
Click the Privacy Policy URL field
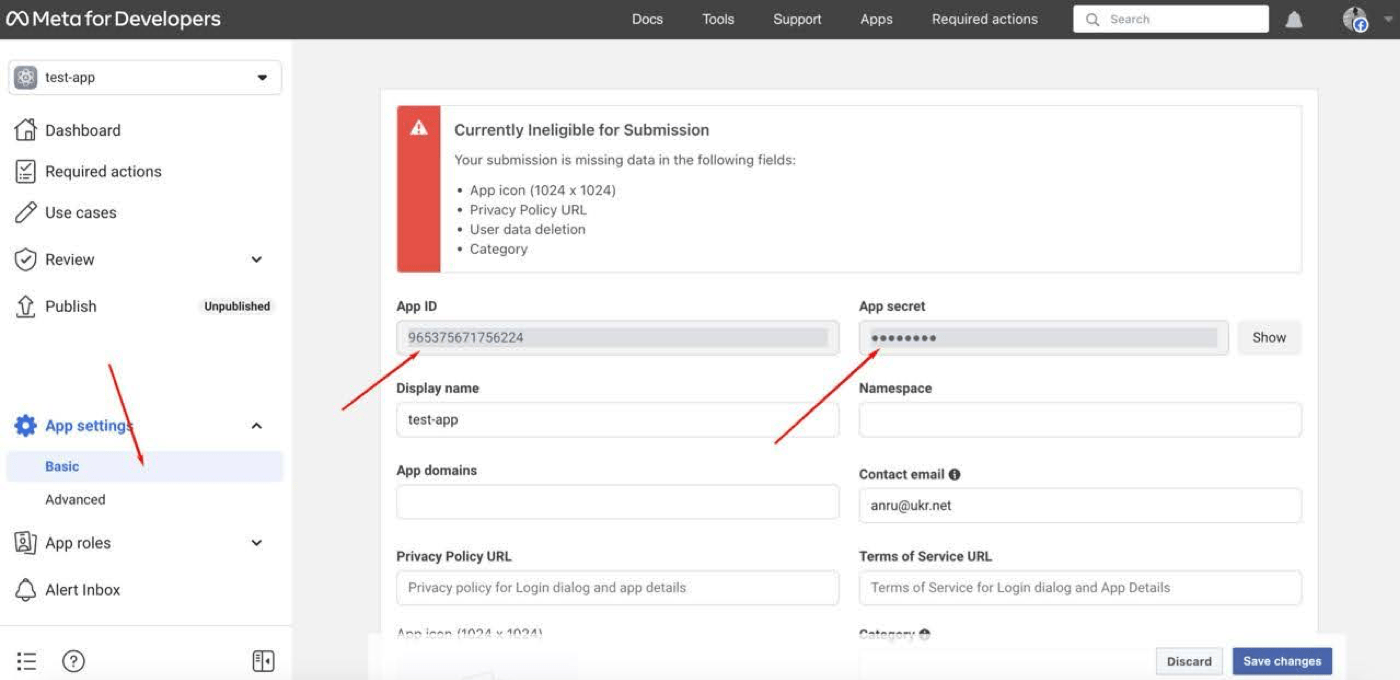(x=618, y=587)
